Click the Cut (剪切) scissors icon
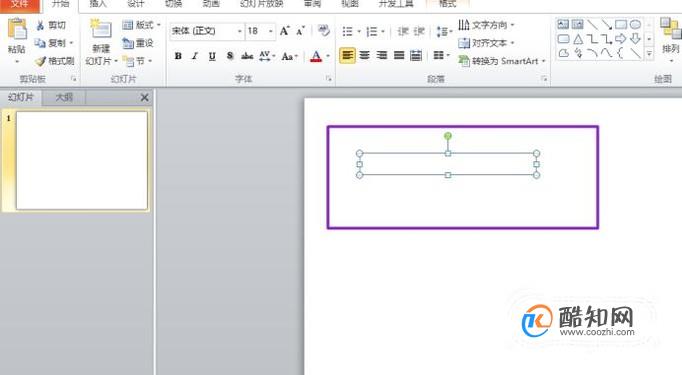This screenshot has height=375, width=682. [x=40, y=25]
